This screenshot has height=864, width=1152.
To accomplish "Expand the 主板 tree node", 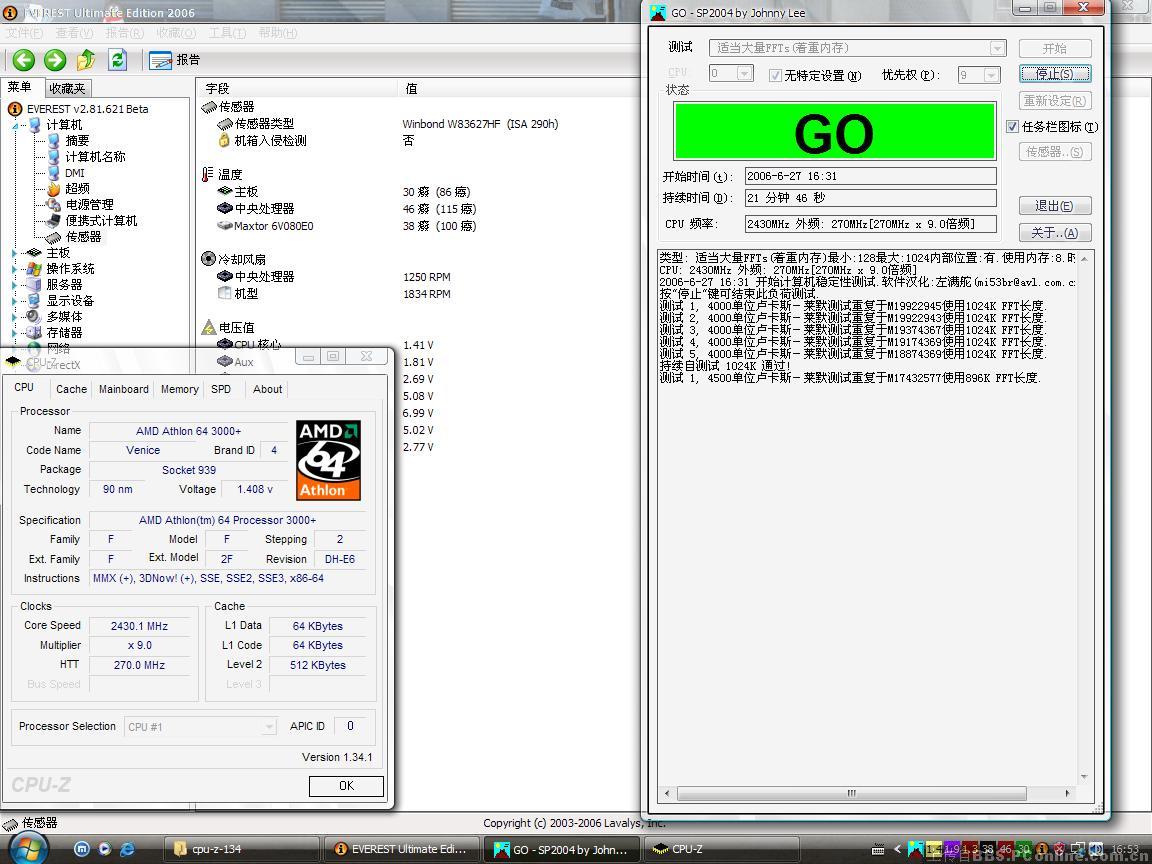I will point(15,253).
